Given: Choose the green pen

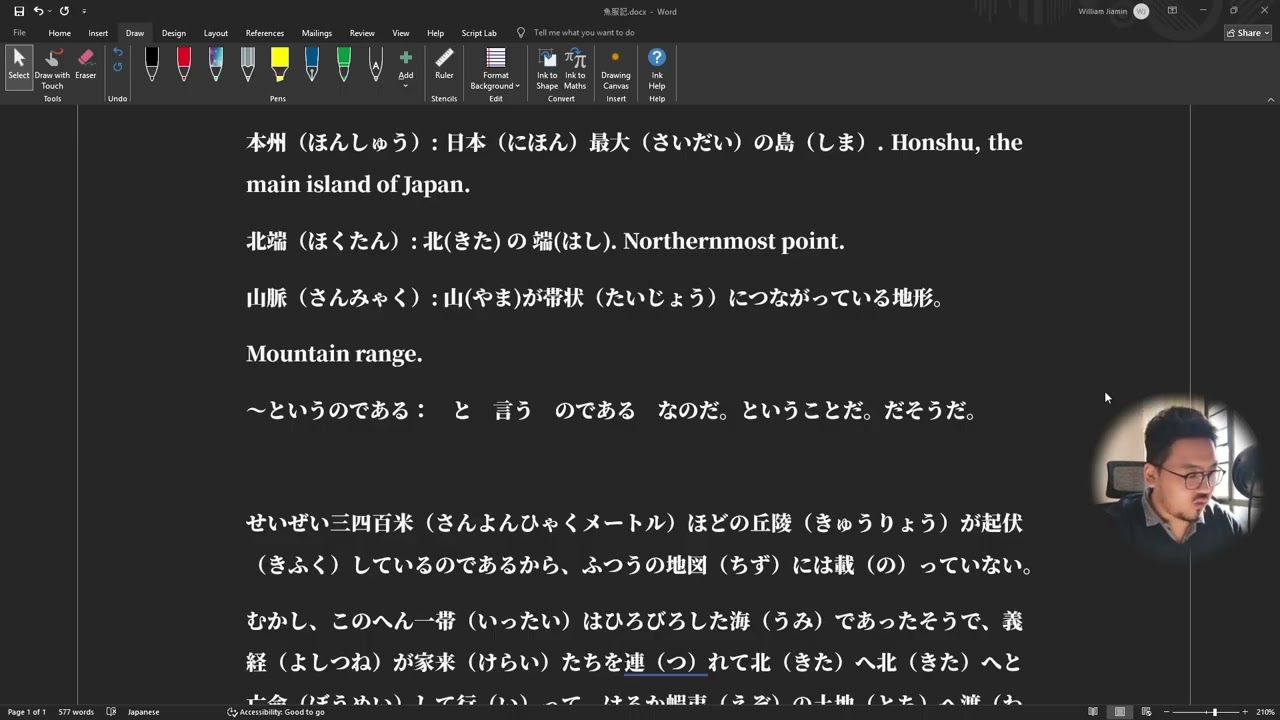Looking at the screenshot, I should (344, 65).
